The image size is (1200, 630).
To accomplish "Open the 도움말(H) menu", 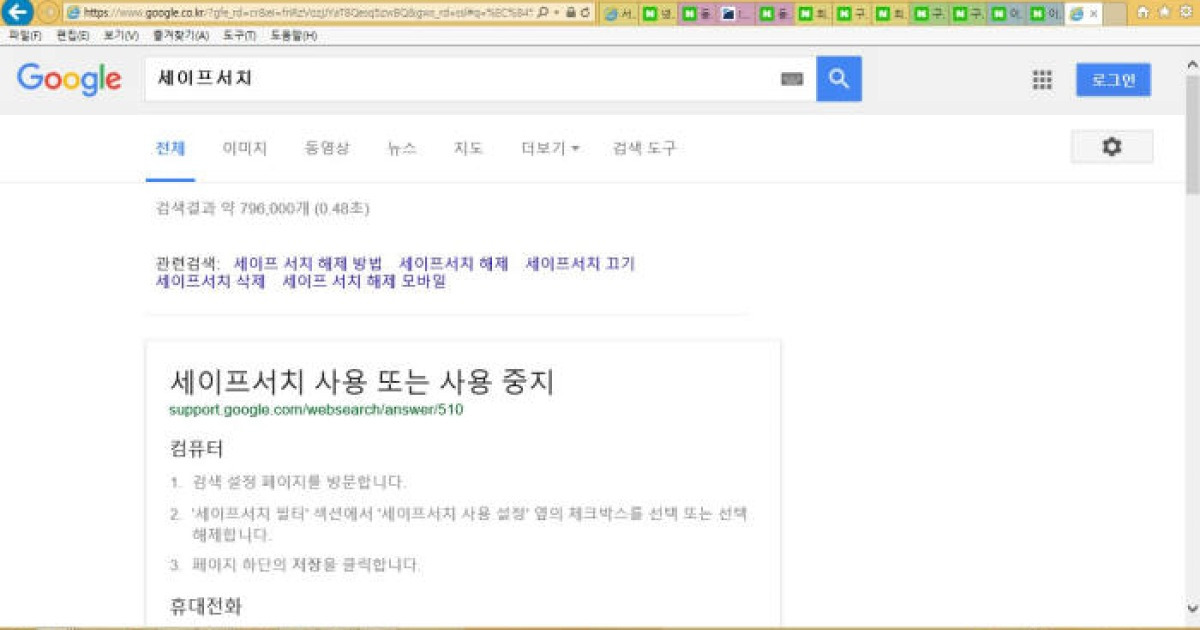I will (x=294, y=36).
